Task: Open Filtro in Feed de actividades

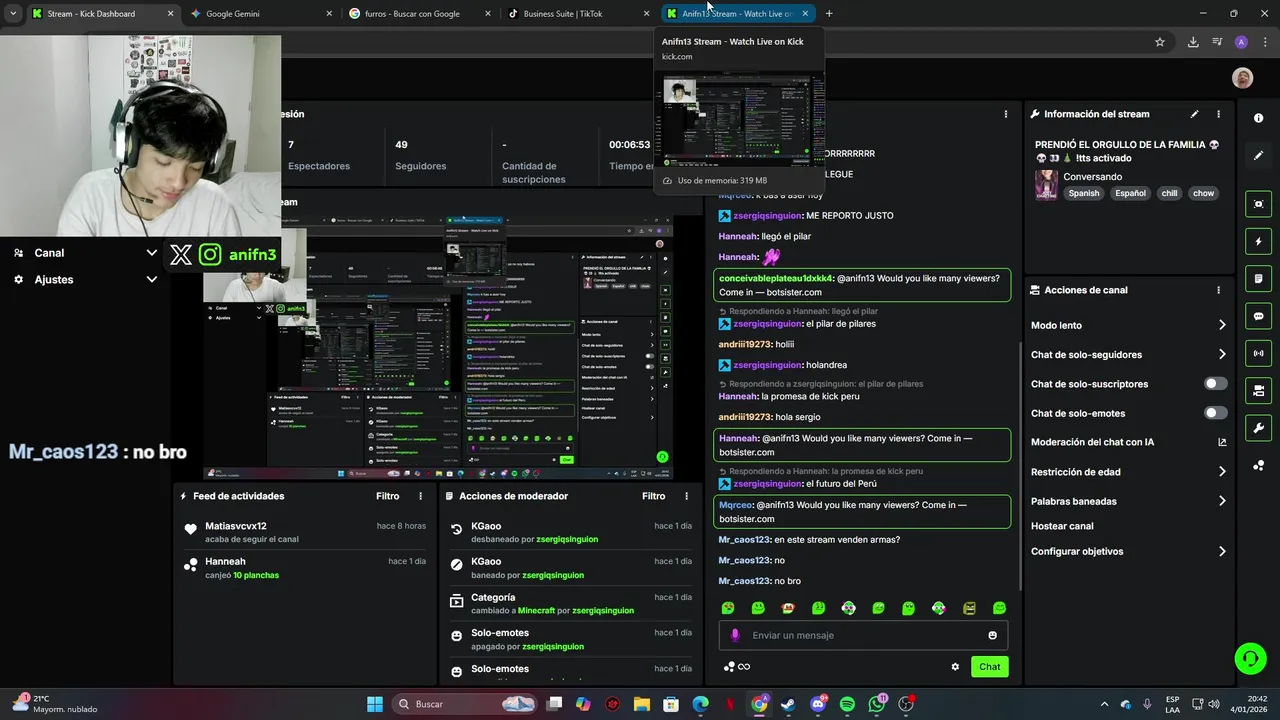Action: pyautogui.click(x=387, y=496)
